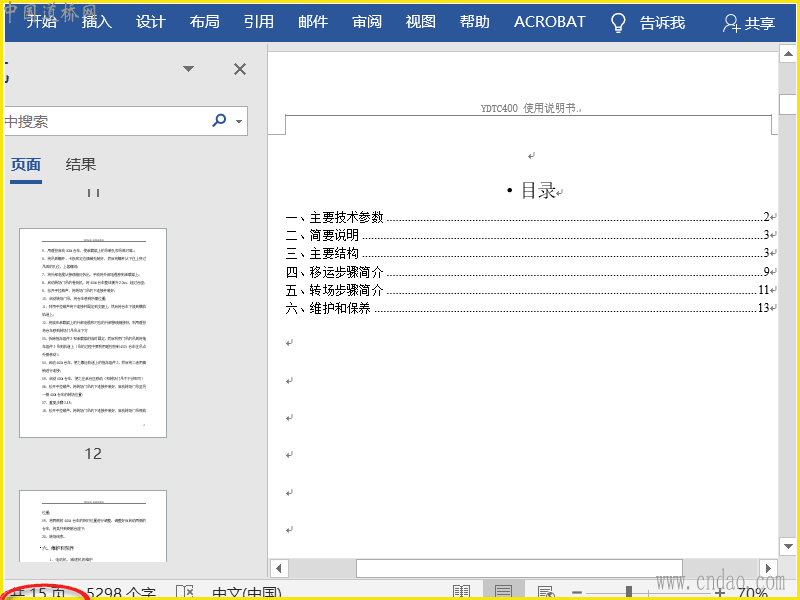The image size is (800, 600).
Task: Click the zoom slider handle
Action: click(x=629, y=592)
